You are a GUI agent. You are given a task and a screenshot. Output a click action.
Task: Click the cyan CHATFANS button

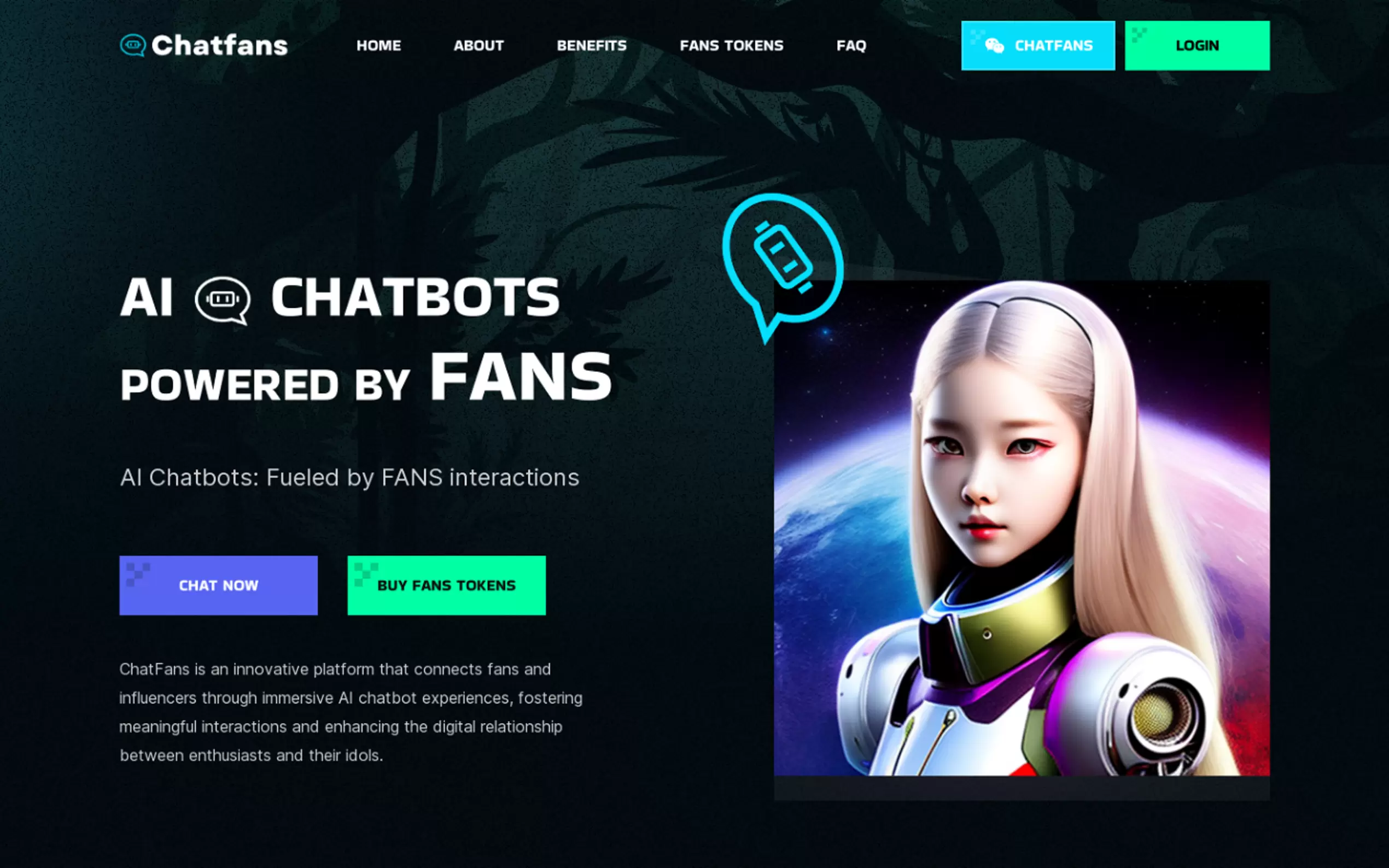pos(1038,46)
